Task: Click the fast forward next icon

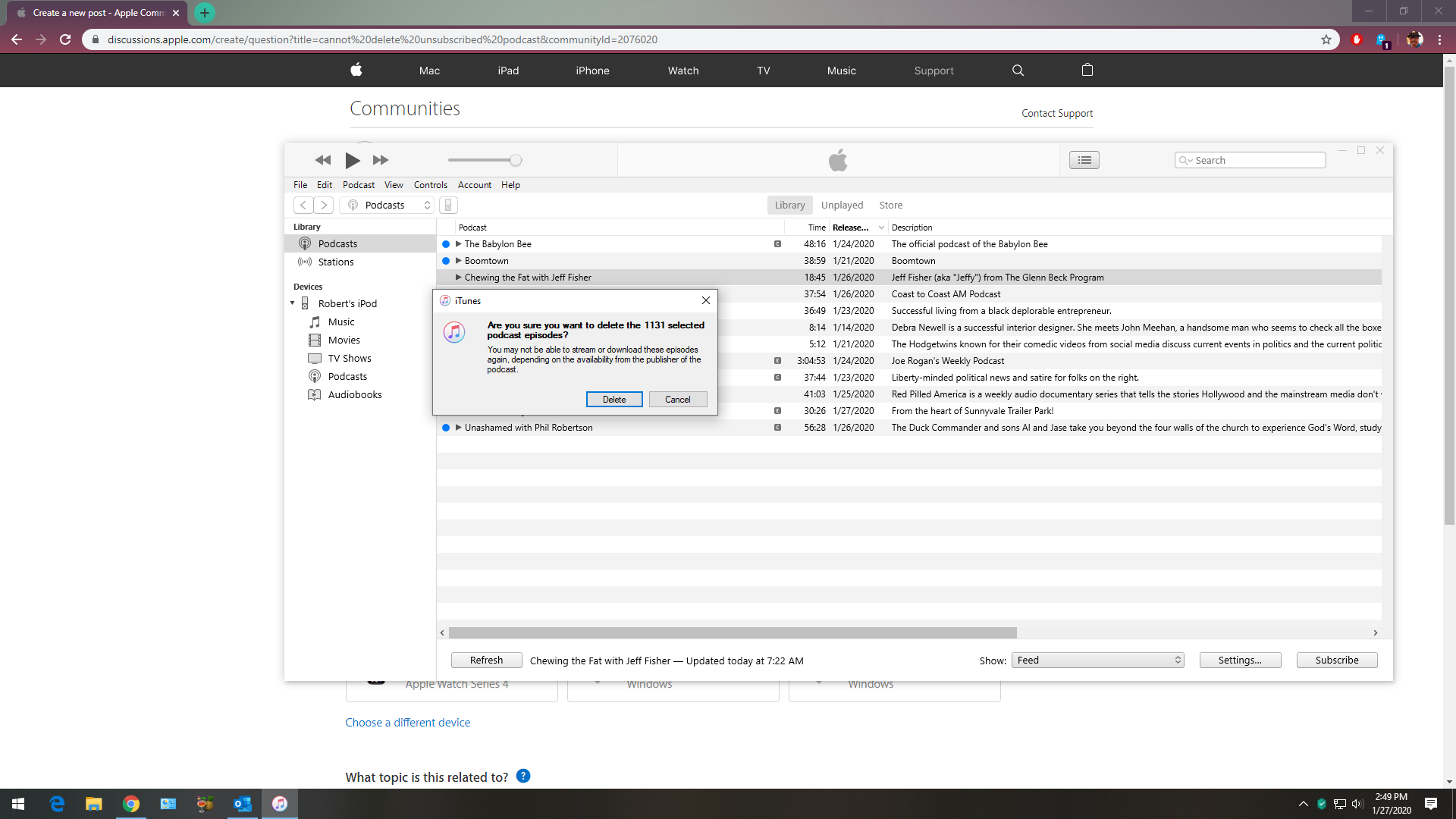Action: [x=381, y=160]
